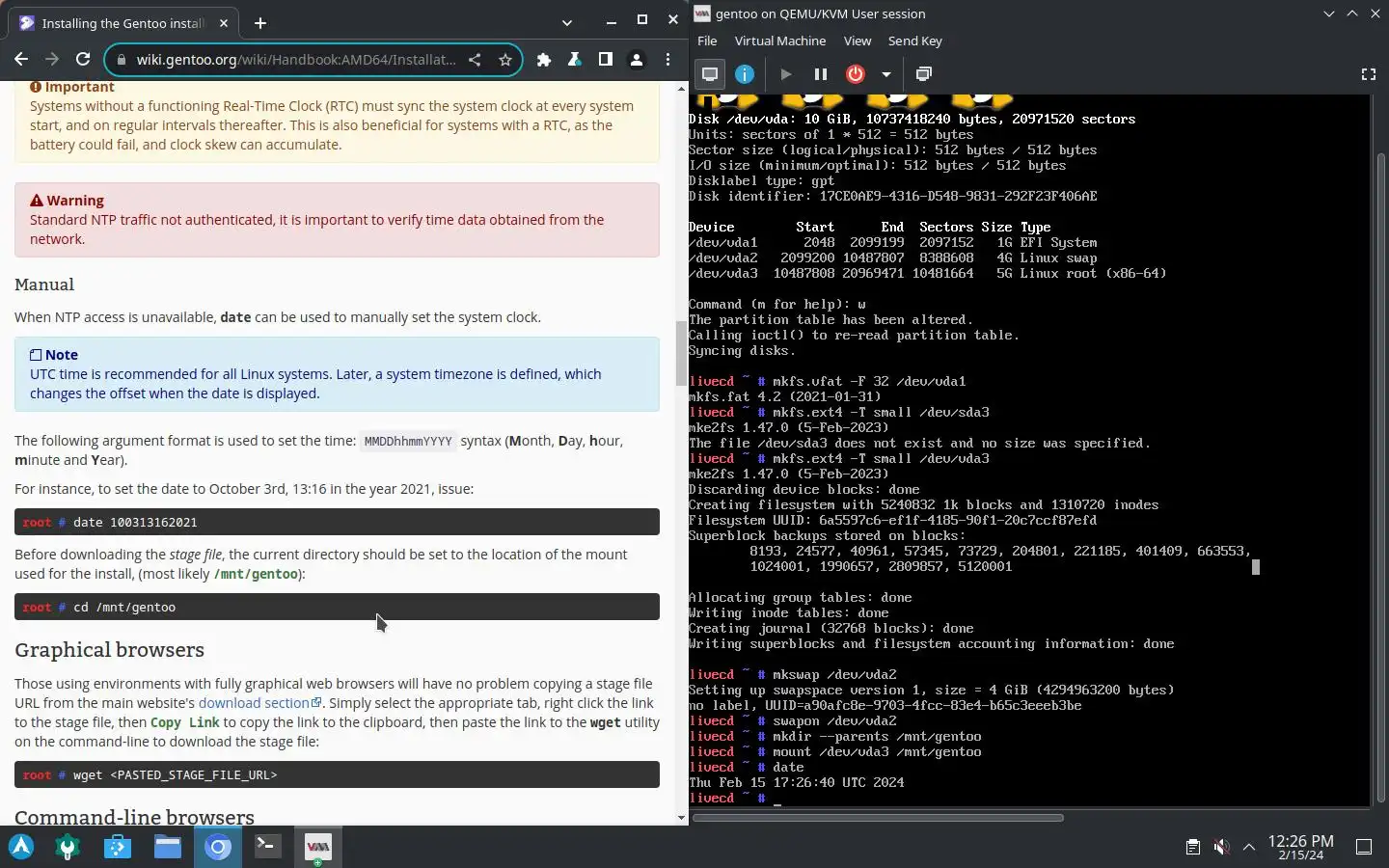Open Chrome three-dot menu
The image size is (1389, 868).
[667, 60]
